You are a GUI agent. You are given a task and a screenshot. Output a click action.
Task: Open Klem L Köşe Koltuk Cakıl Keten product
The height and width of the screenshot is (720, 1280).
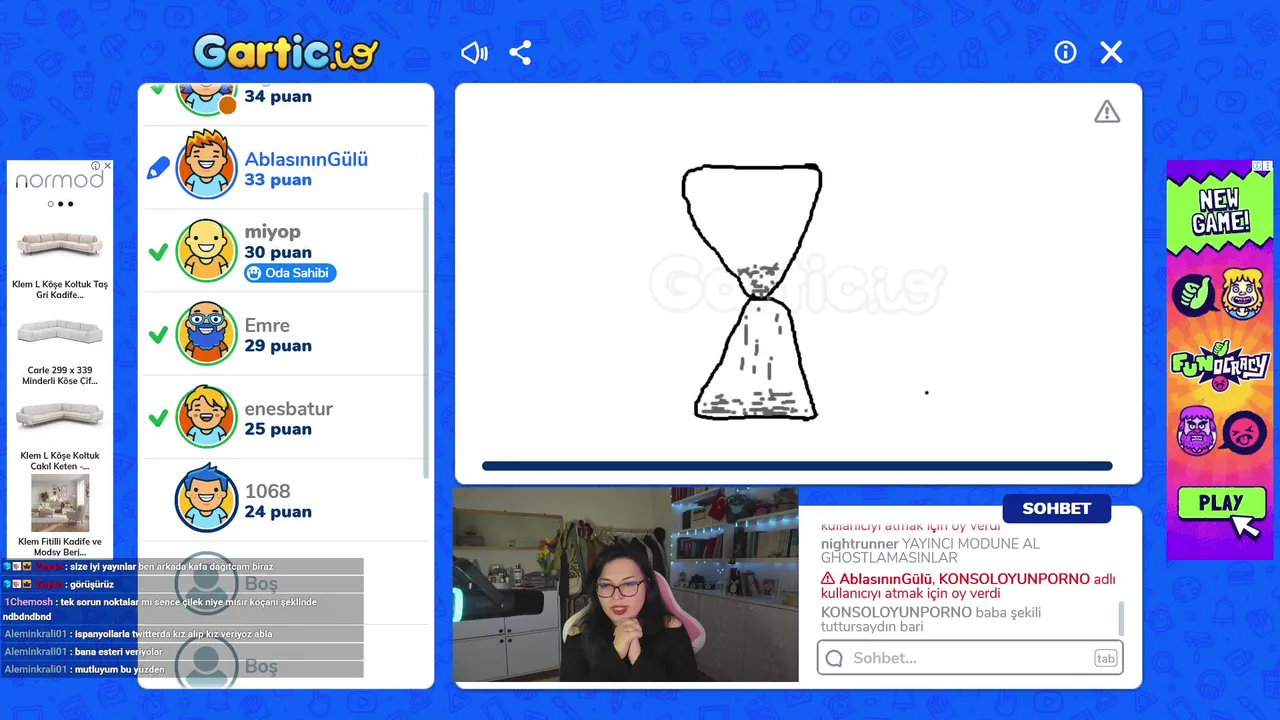click(x=60, y=436)
